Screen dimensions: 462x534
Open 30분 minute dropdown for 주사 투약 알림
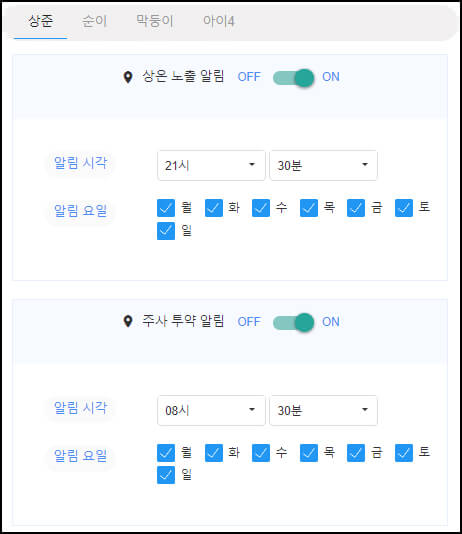click(323, 410)
